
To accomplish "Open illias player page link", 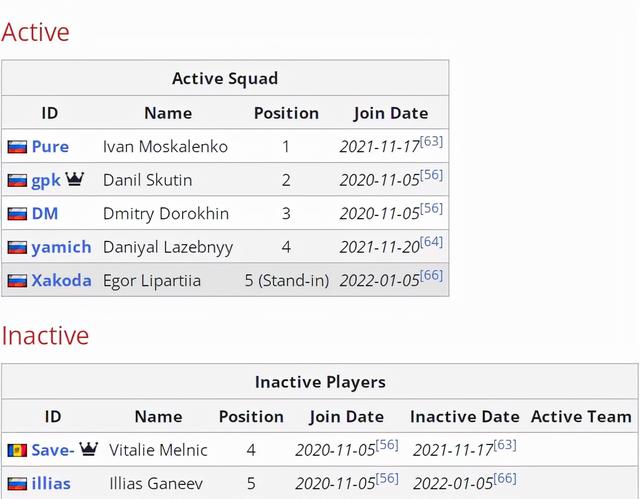I will (51, 484).
